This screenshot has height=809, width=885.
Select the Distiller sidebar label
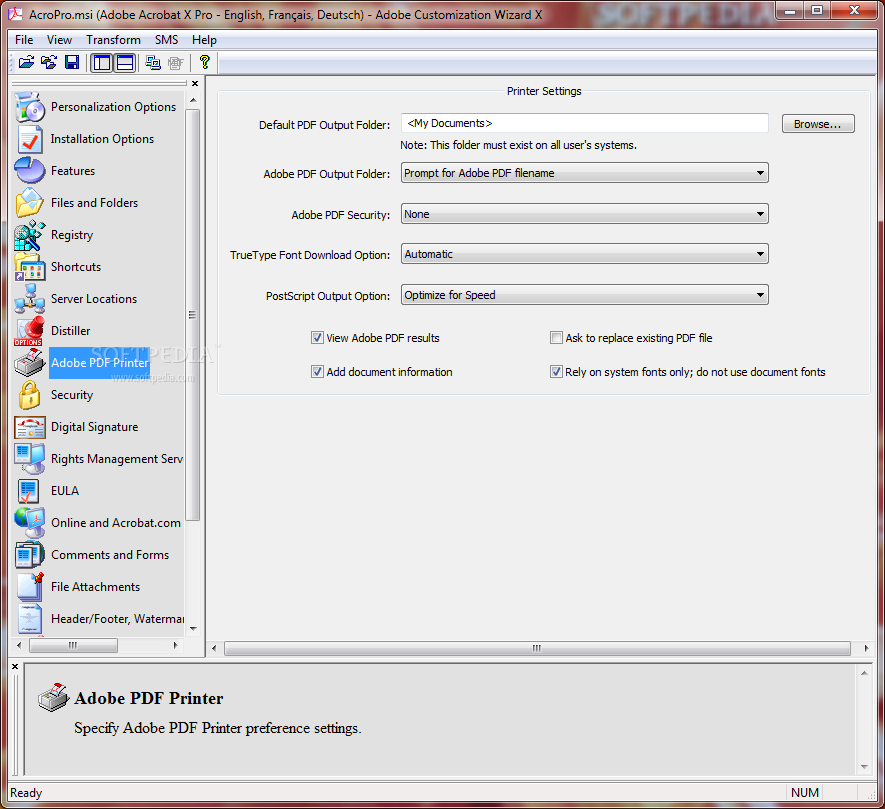click(71, 331)
